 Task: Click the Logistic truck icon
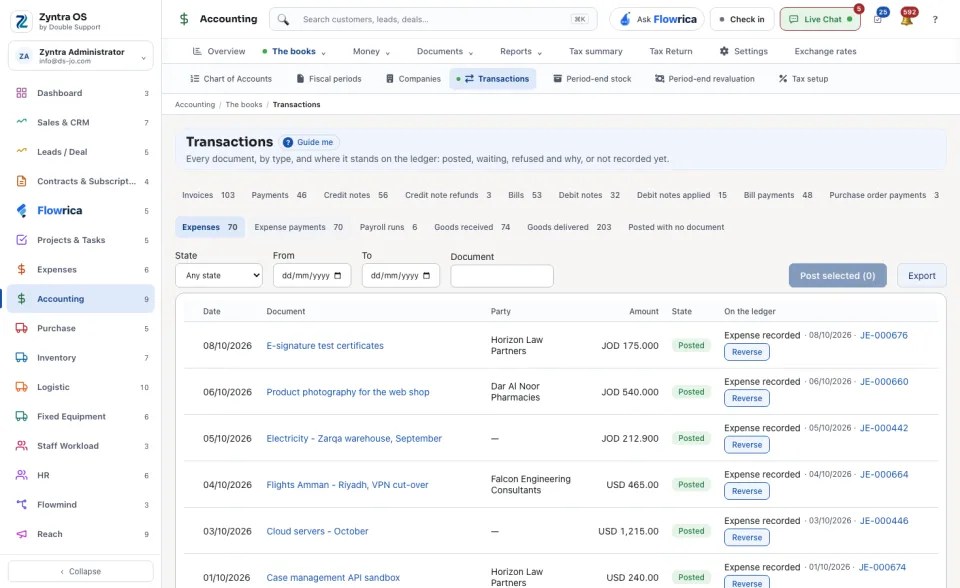[x=21, y=387]
